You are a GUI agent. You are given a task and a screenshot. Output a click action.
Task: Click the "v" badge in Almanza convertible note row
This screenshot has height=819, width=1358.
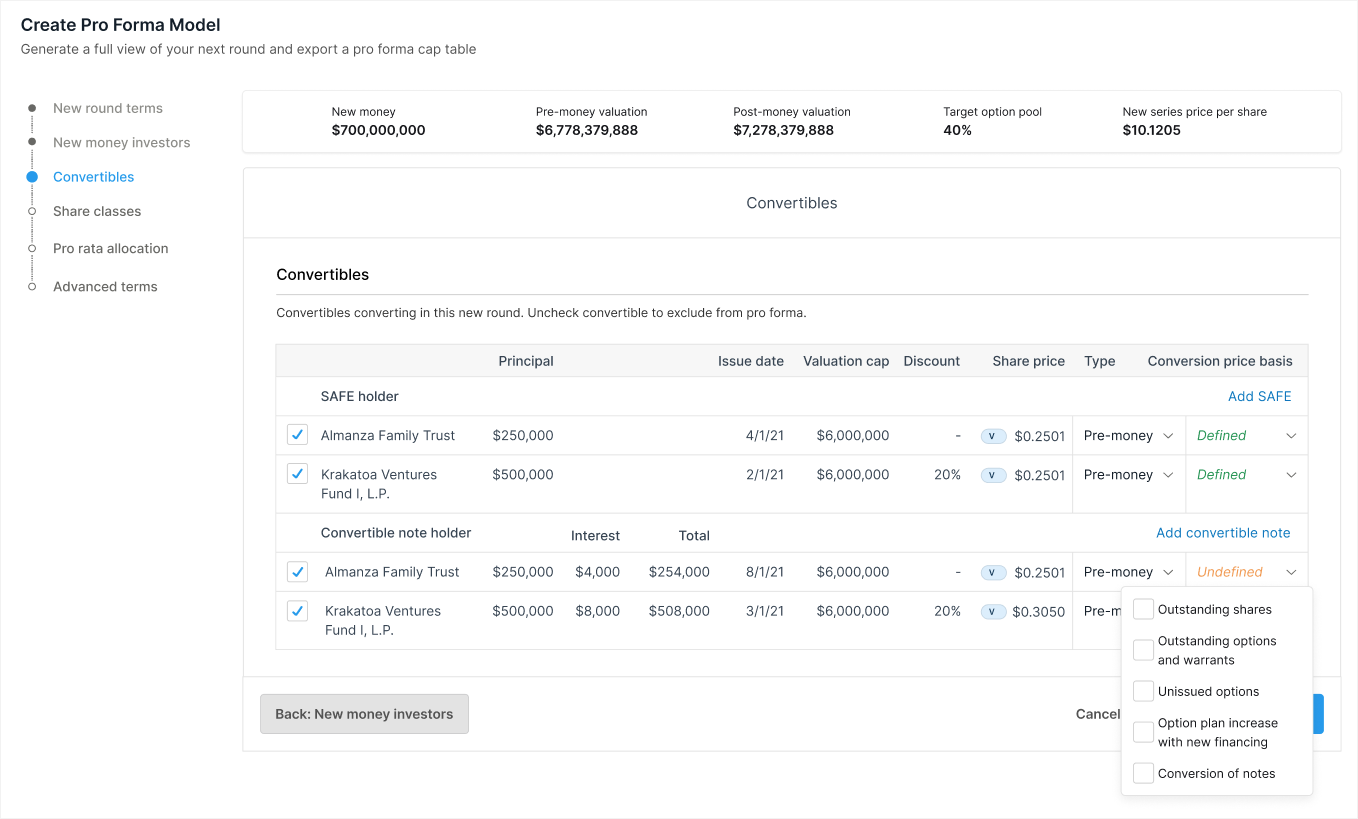click(x=993, y=573)
